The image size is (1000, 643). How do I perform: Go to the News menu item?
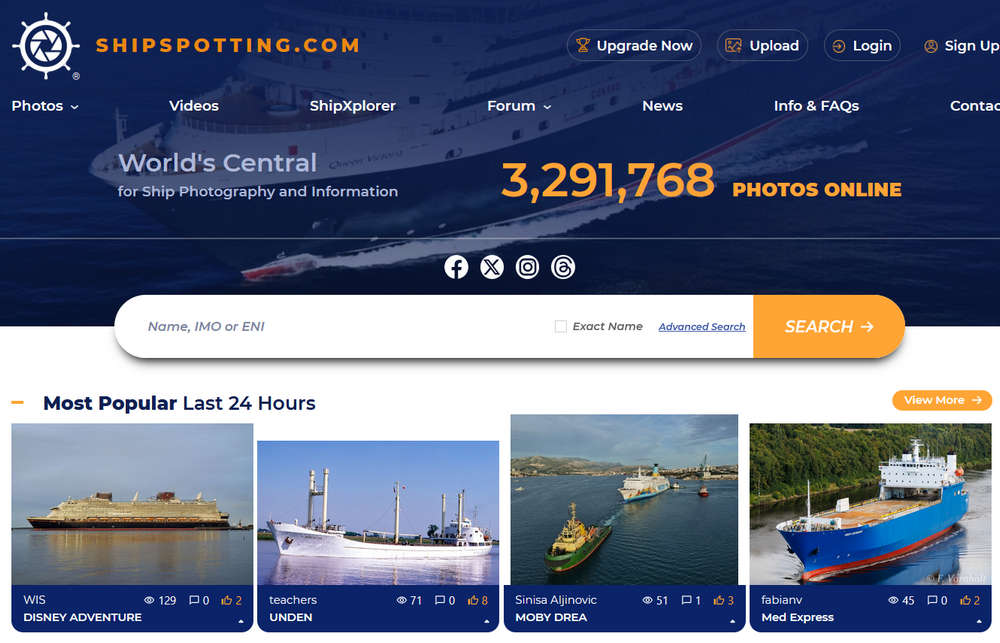[x=663, y=106]
